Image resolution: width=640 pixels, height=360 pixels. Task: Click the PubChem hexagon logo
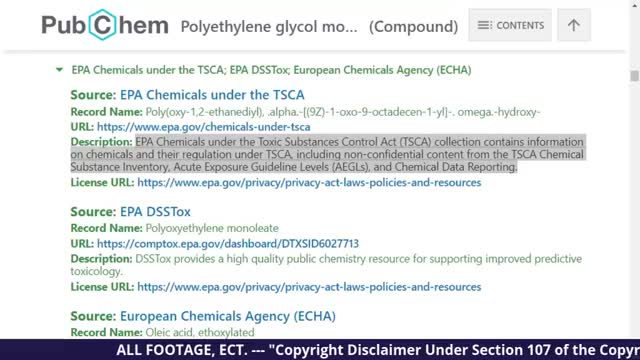point(104,25)
